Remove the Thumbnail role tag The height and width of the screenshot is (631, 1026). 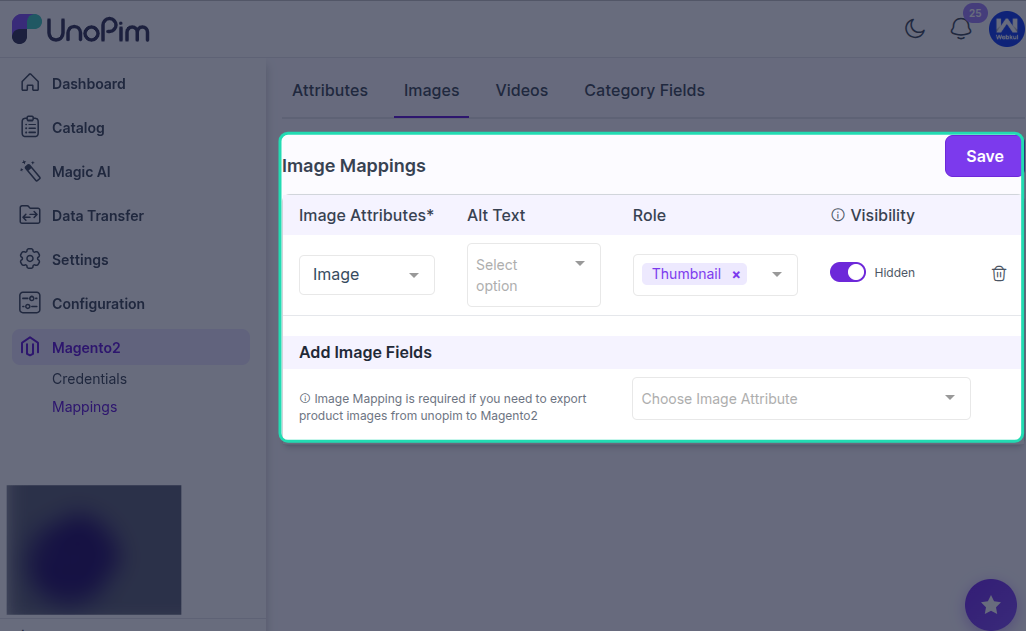pyautogui.click(x=736, y=274)
